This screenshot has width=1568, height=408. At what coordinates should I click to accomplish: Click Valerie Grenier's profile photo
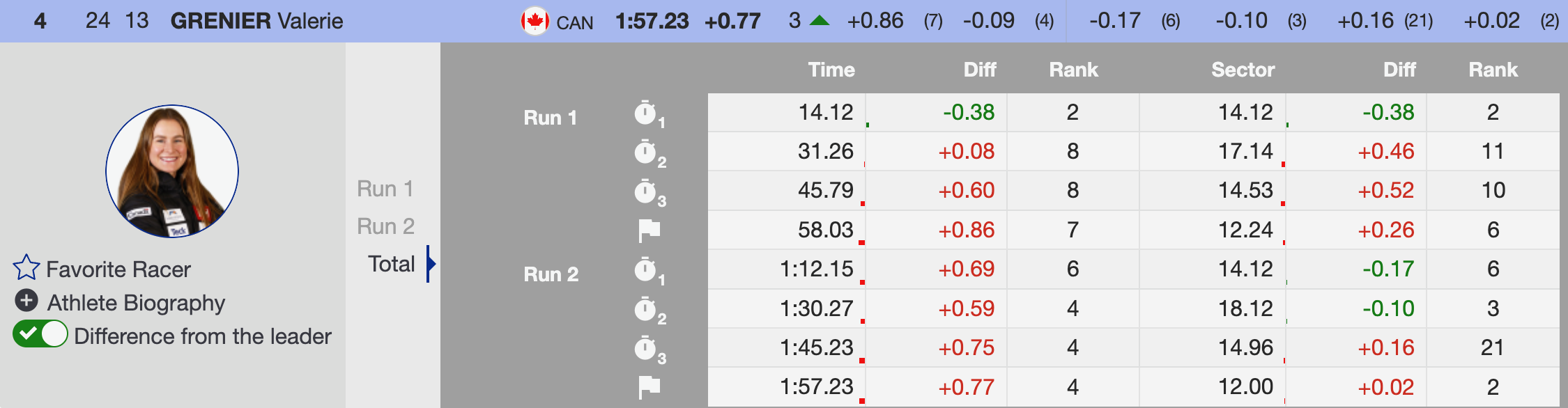(172, 171)
